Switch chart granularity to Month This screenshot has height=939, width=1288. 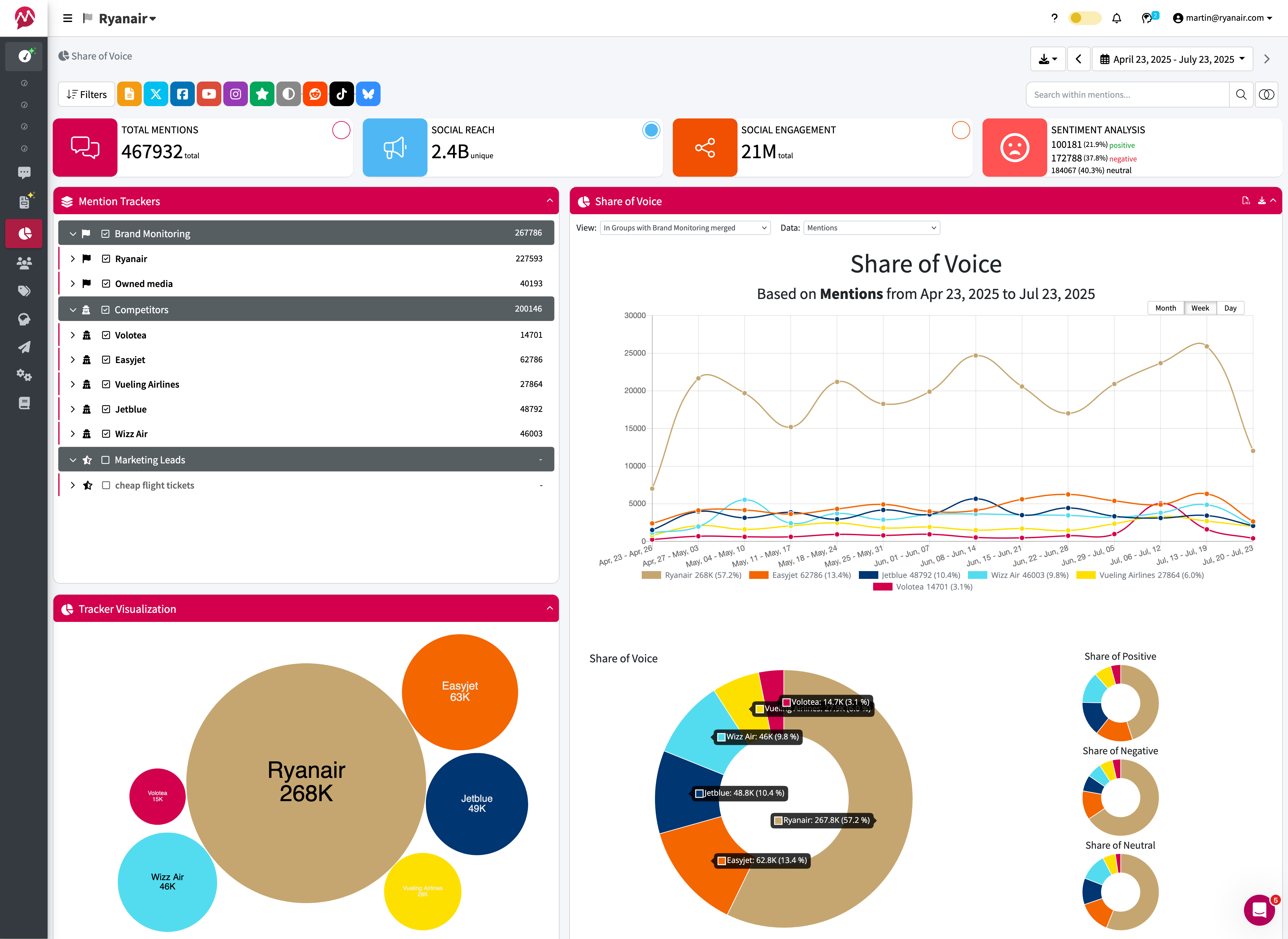(x=1165, y=308)
